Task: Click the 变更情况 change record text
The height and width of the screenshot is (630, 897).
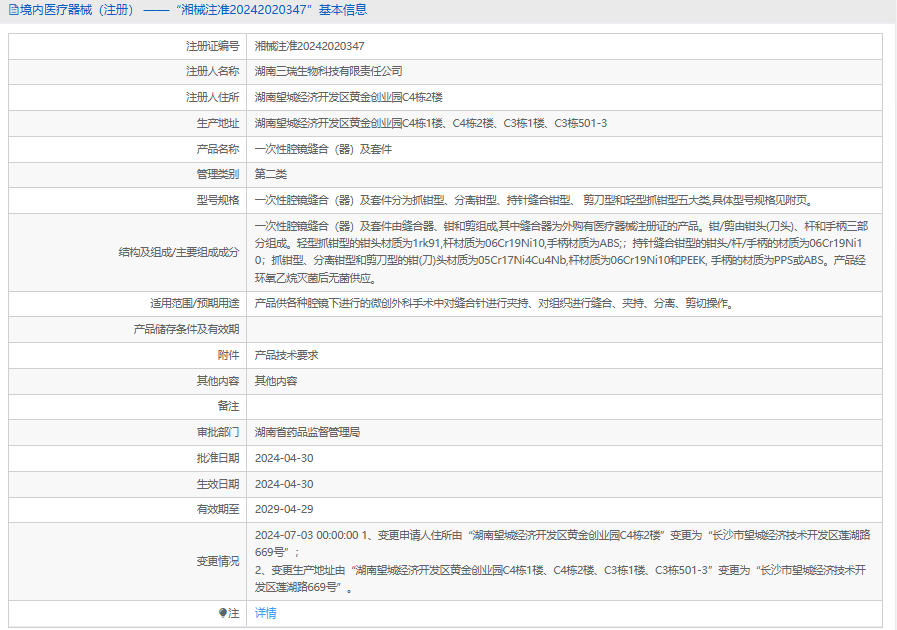Action: [562, 561]
